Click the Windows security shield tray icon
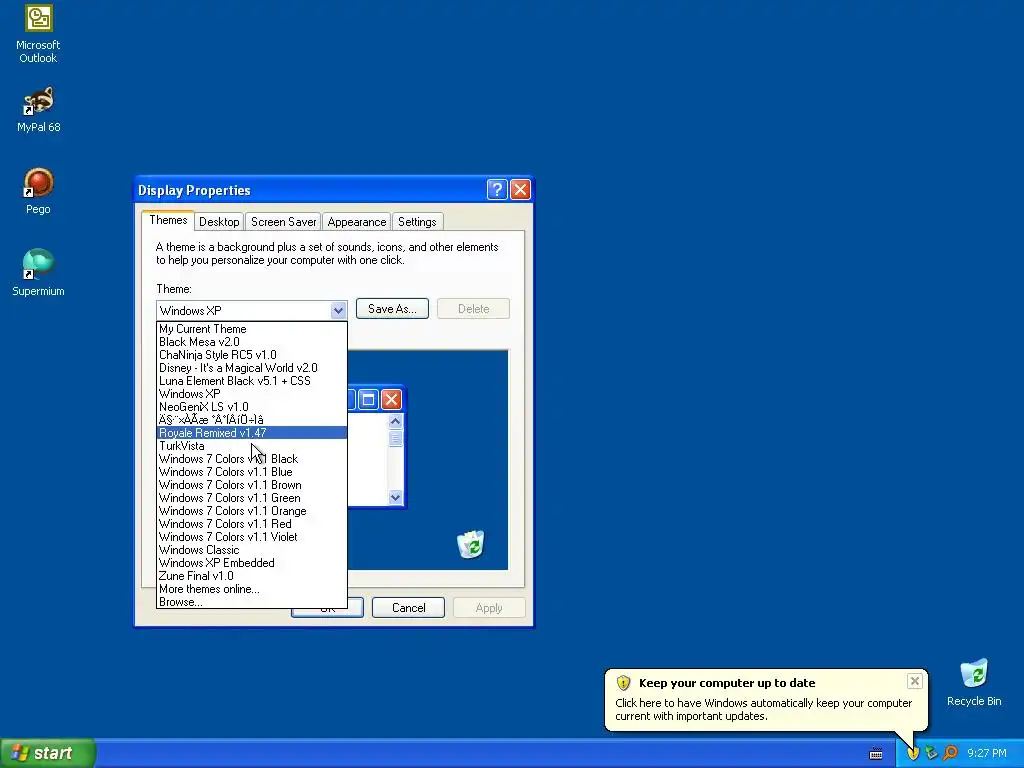 pos(913,753)
